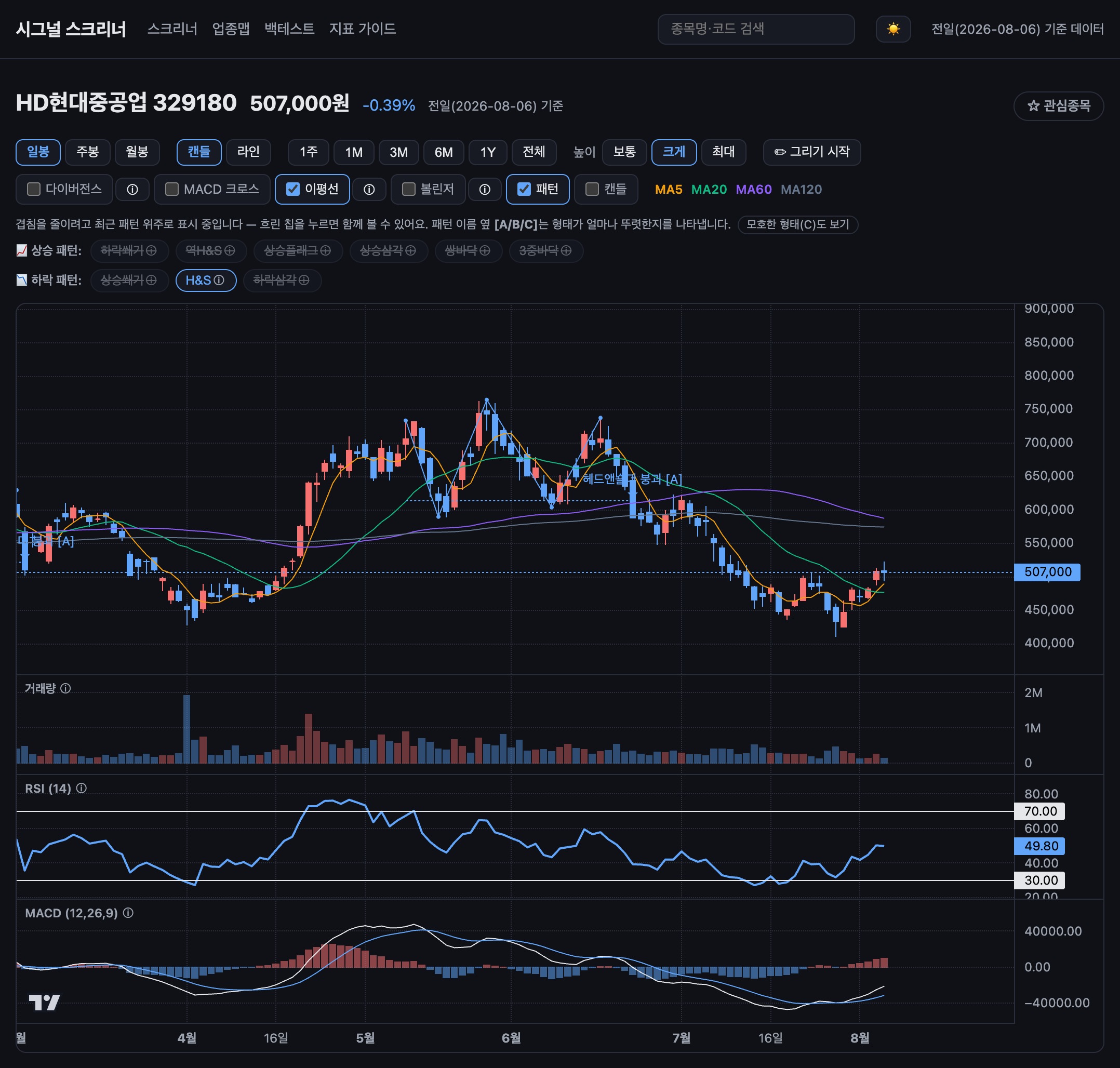Click the 30.00 RSI oversold label
Image resolution: width=1120 pixels, height=1068 pixels.
[x=1039, y=880]
